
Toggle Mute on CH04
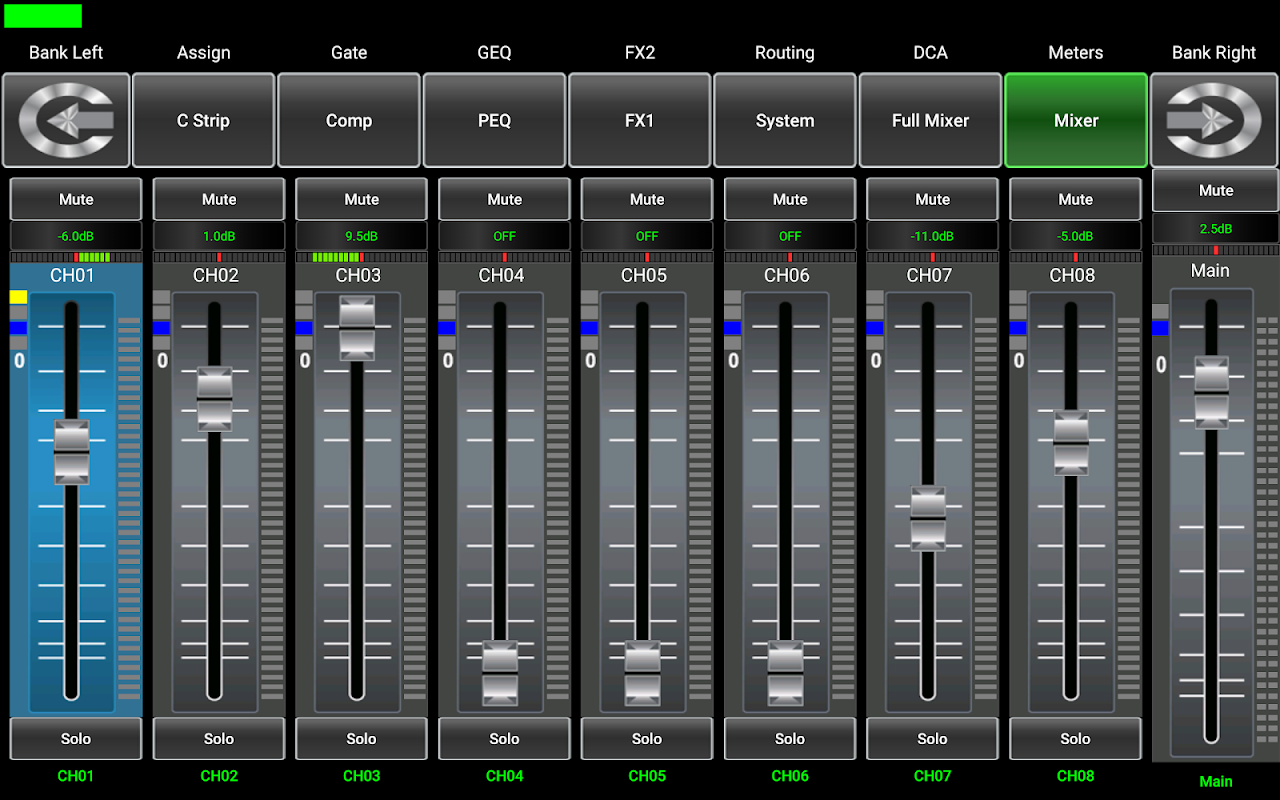coord(504,199)
